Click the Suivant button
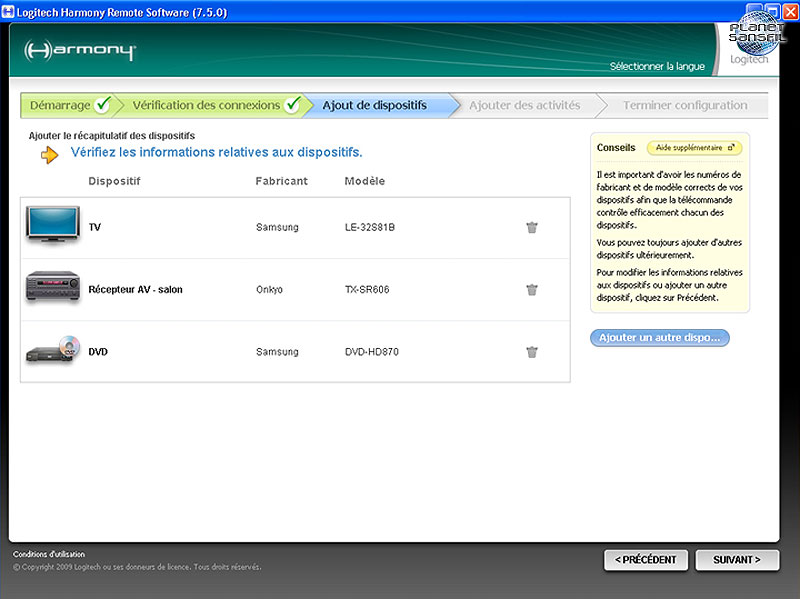The image size is (800, 599). [x=737, y=560]
